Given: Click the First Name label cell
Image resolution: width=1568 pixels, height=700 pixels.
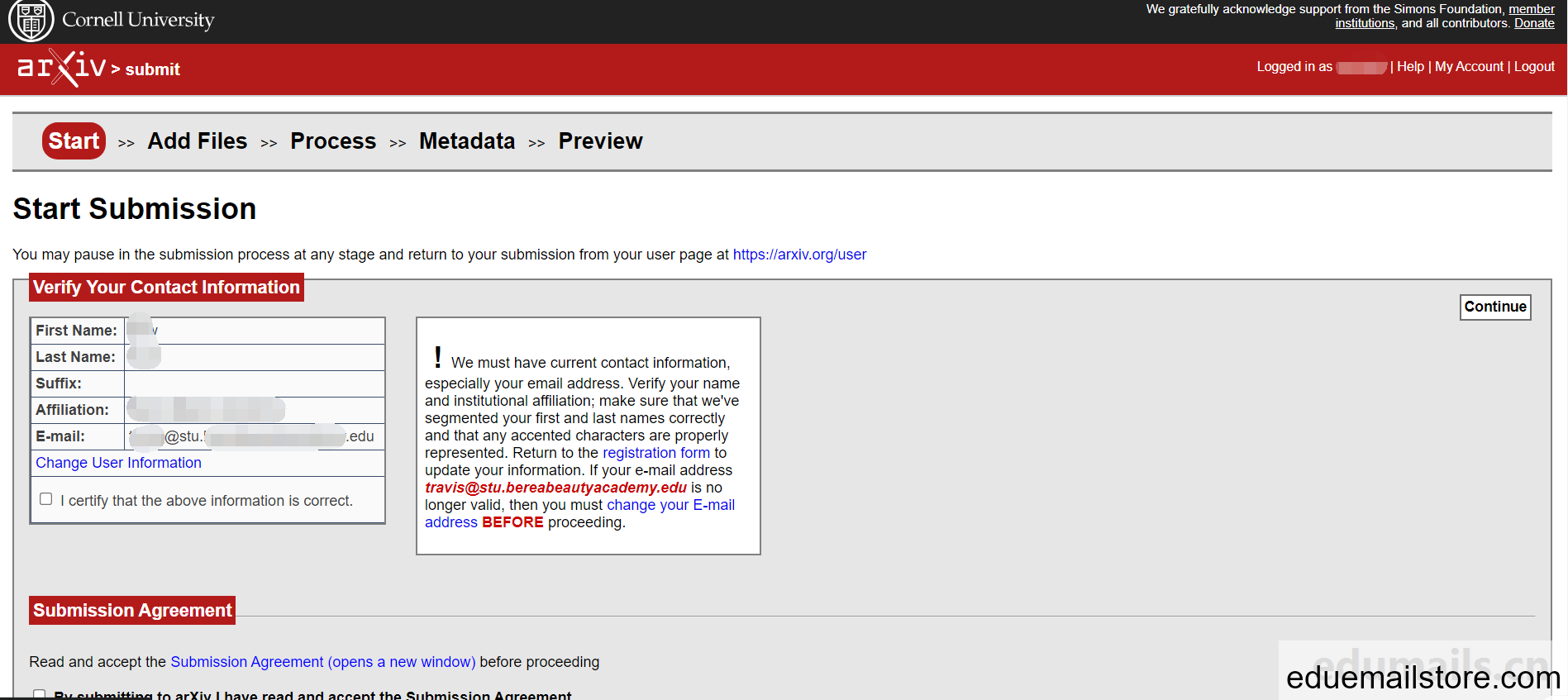Looking at the screenshot, I should click(77, 331).
